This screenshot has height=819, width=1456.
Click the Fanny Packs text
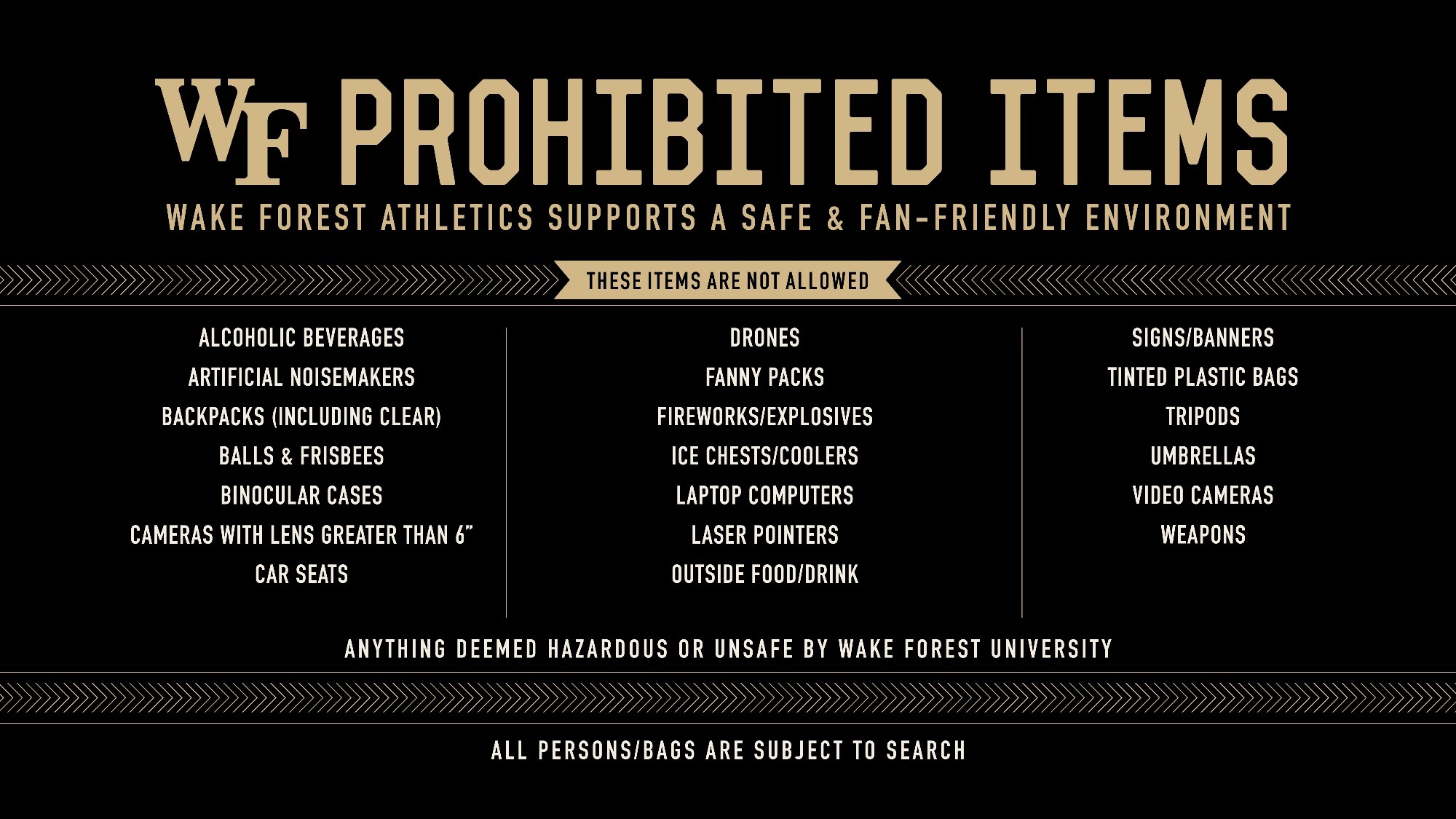click(x=764, y=377)
